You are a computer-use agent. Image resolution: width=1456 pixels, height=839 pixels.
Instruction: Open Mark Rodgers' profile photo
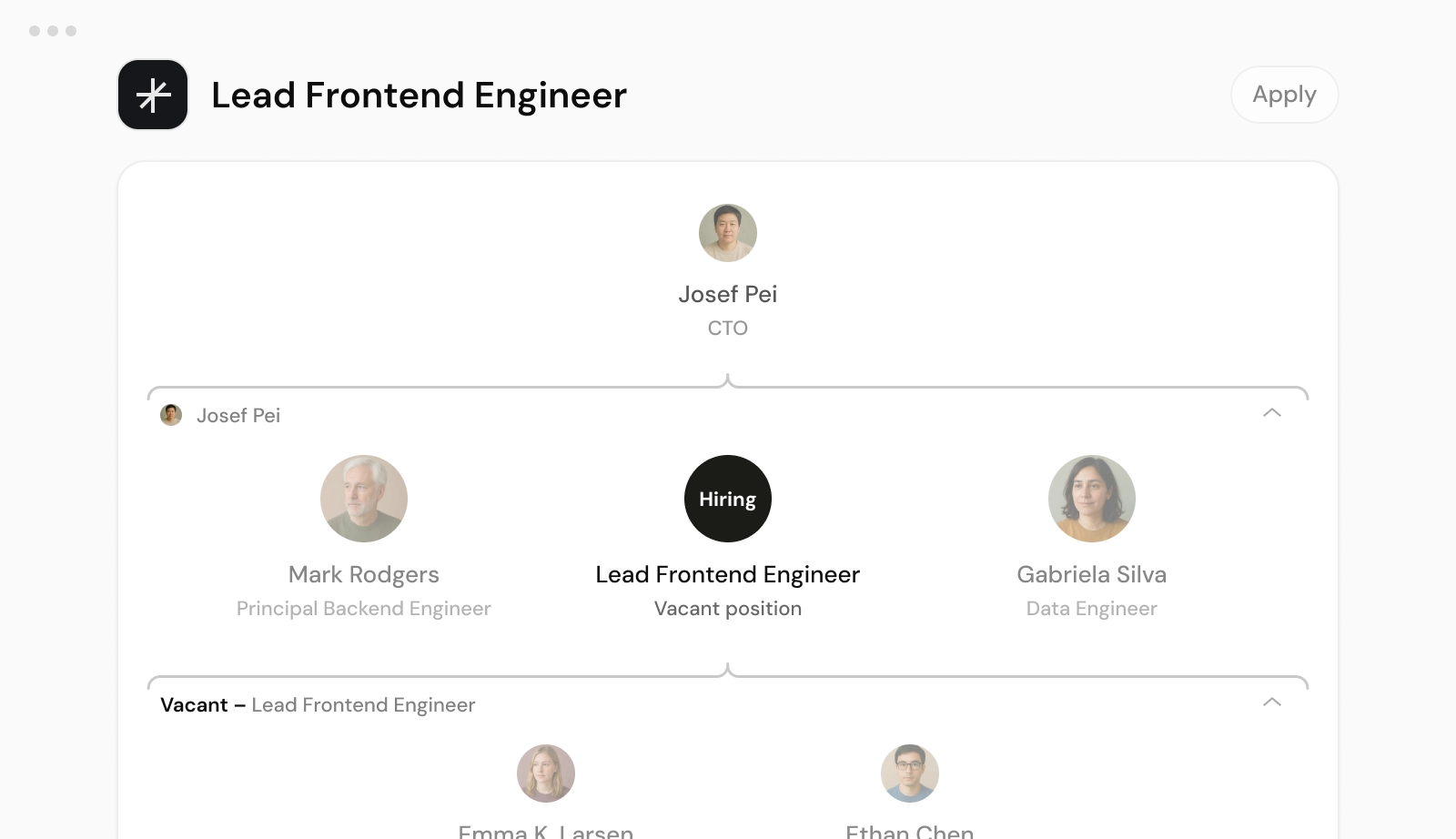364,499
